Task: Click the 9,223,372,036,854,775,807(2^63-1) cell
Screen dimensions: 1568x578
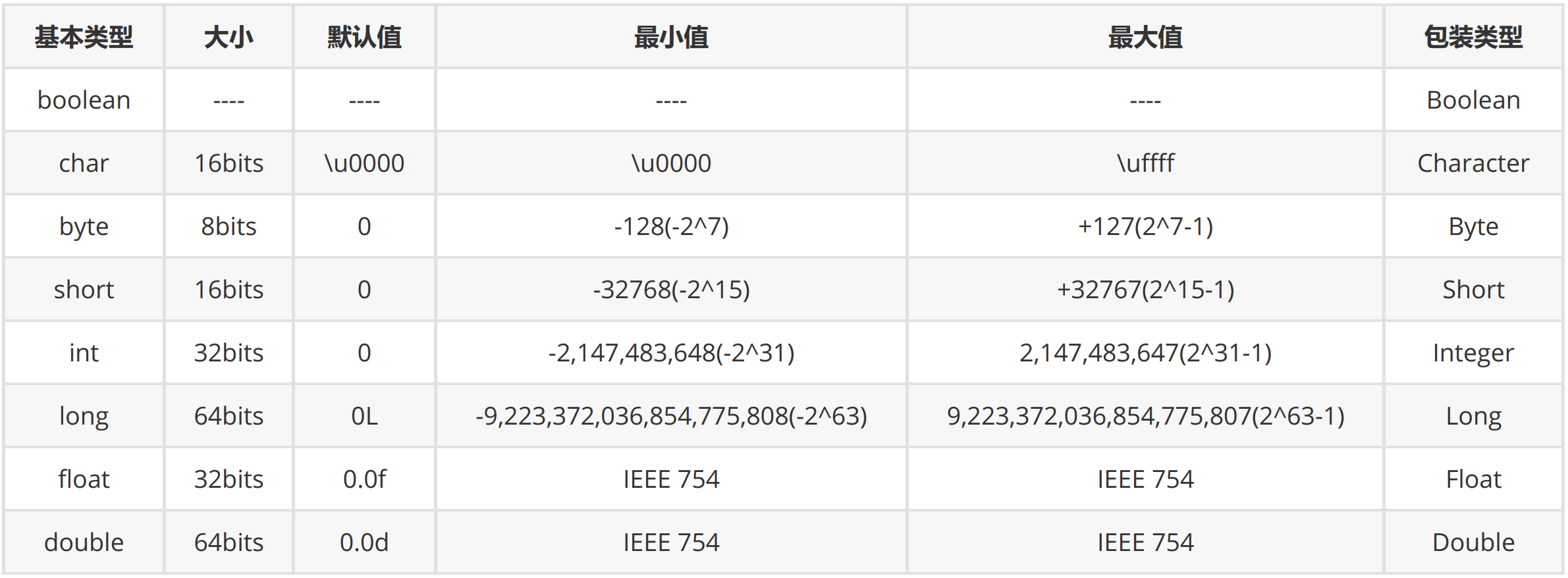Action: (x=1145, y=416)
